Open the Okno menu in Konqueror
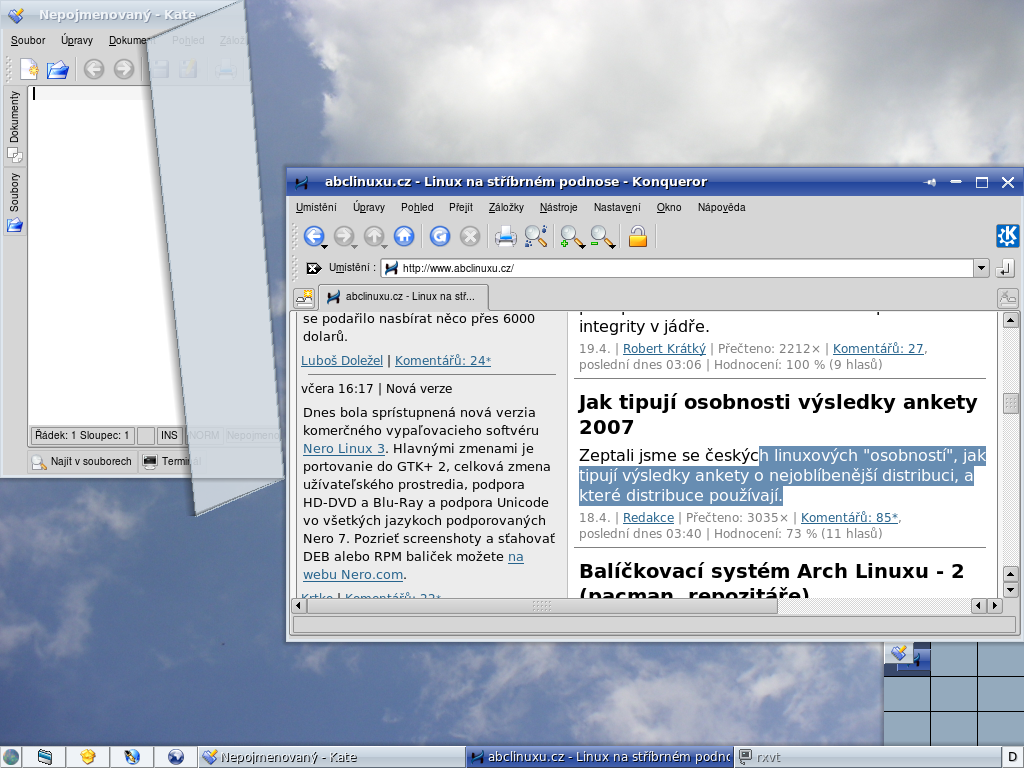The width and height of the screenshot is (1024, 768). 669,208
